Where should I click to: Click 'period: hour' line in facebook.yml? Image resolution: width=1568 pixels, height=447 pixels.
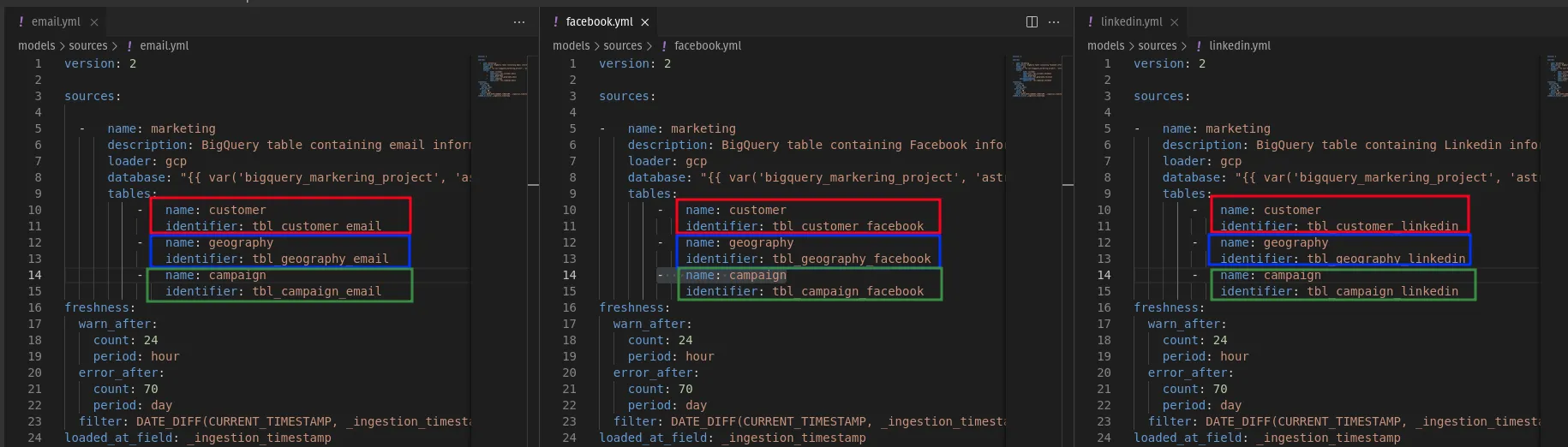(671, 357)
